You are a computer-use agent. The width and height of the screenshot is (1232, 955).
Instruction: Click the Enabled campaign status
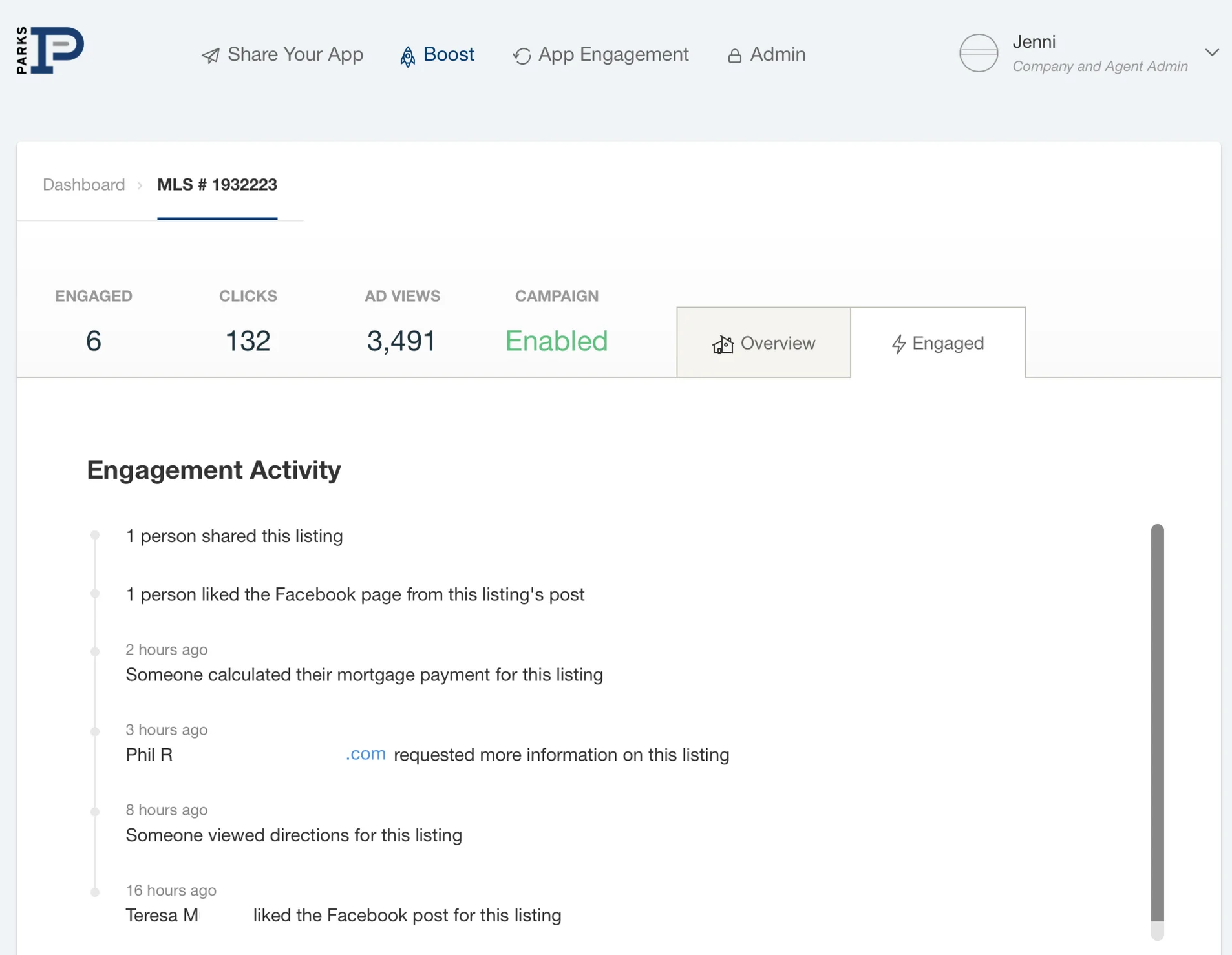coord(556,341)
